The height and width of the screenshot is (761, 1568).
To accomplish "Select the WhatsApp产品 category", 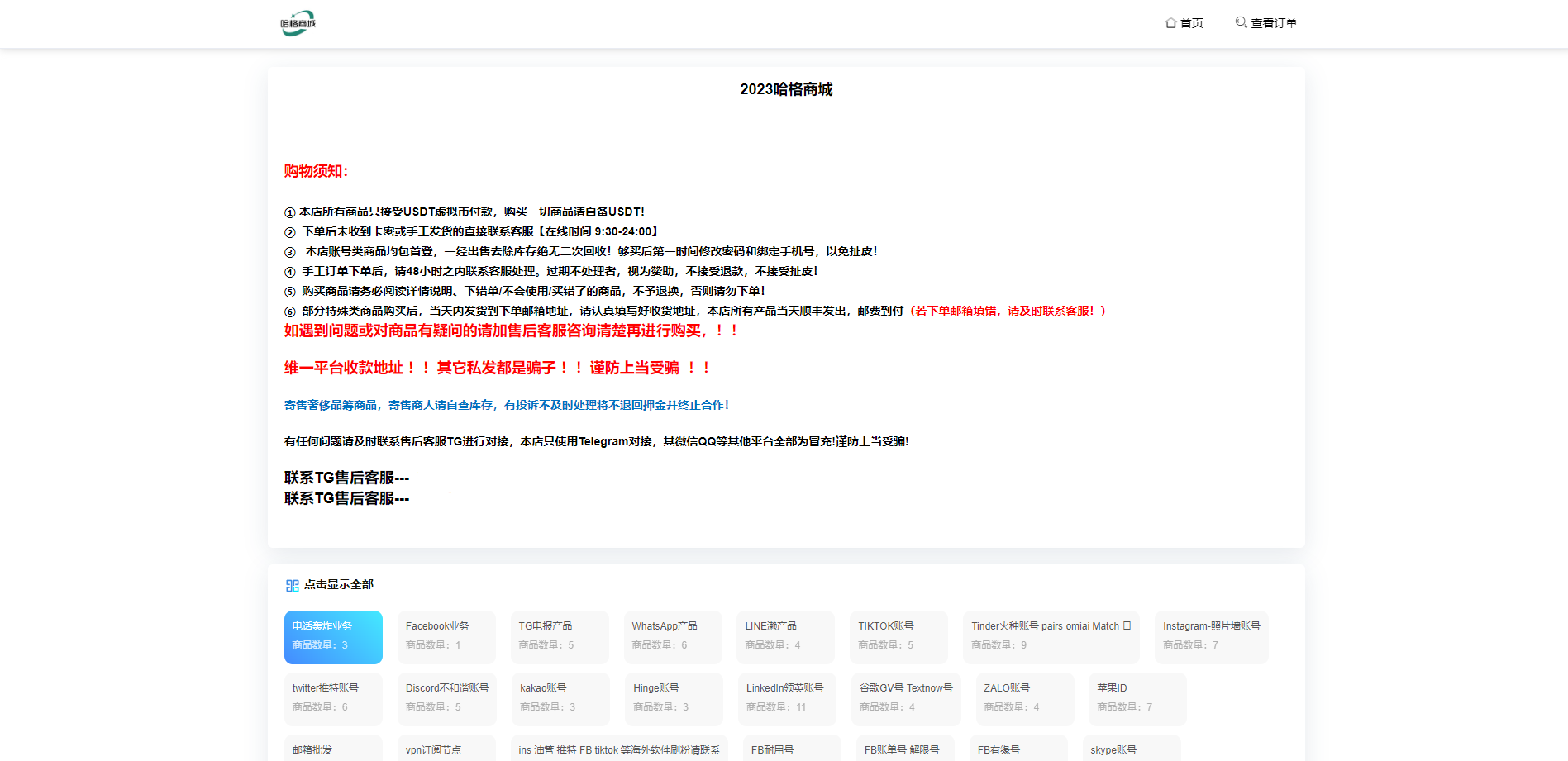I will tap(673, 637).
